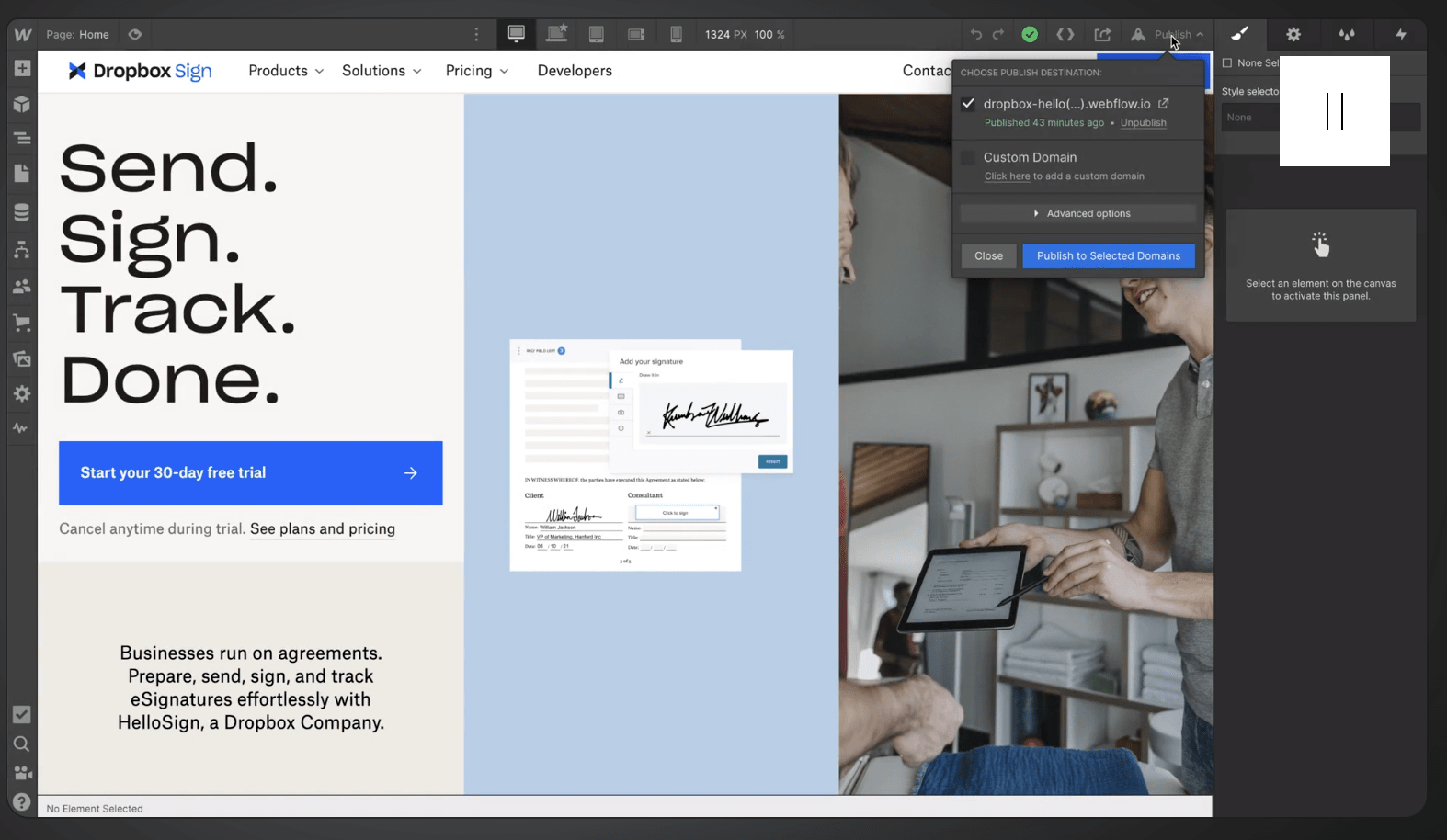This screenshot has height=840, width=1447.
Task: Open the Add Elements panel
Action: pos(22,69)
